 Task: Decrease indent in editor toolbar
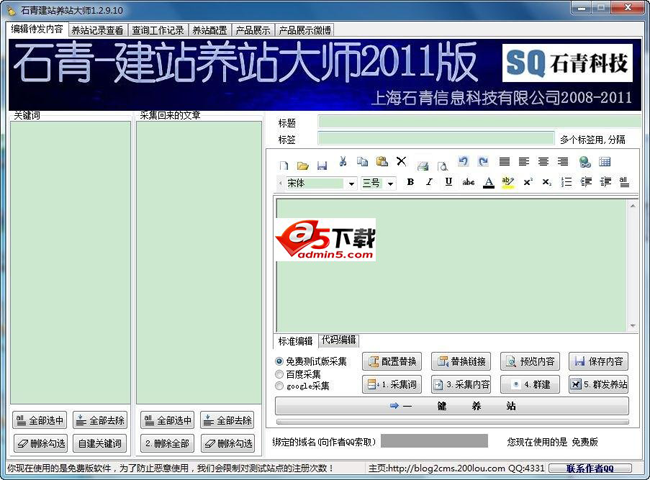point(586,182)
